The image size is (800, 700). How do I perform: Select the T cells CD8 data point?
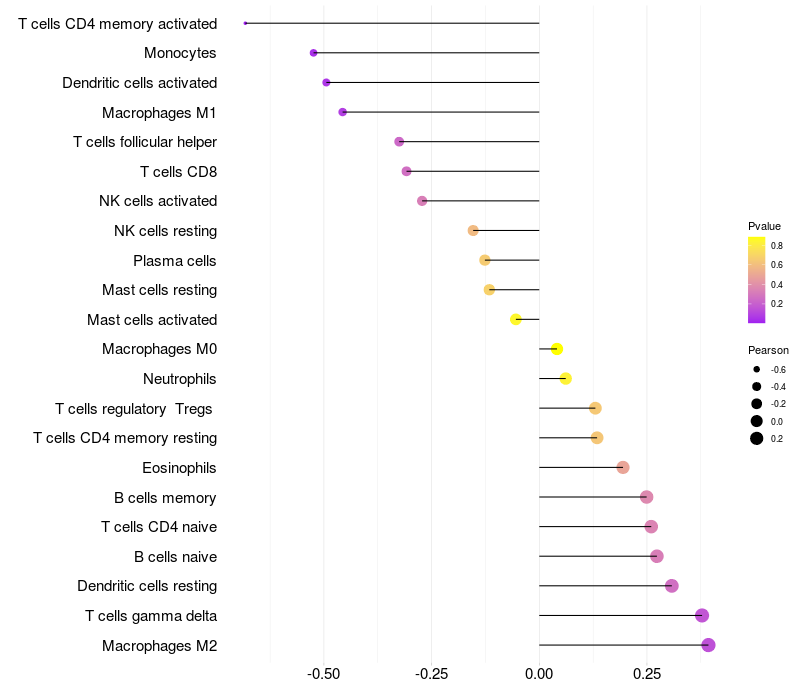[x=406, y=171]
